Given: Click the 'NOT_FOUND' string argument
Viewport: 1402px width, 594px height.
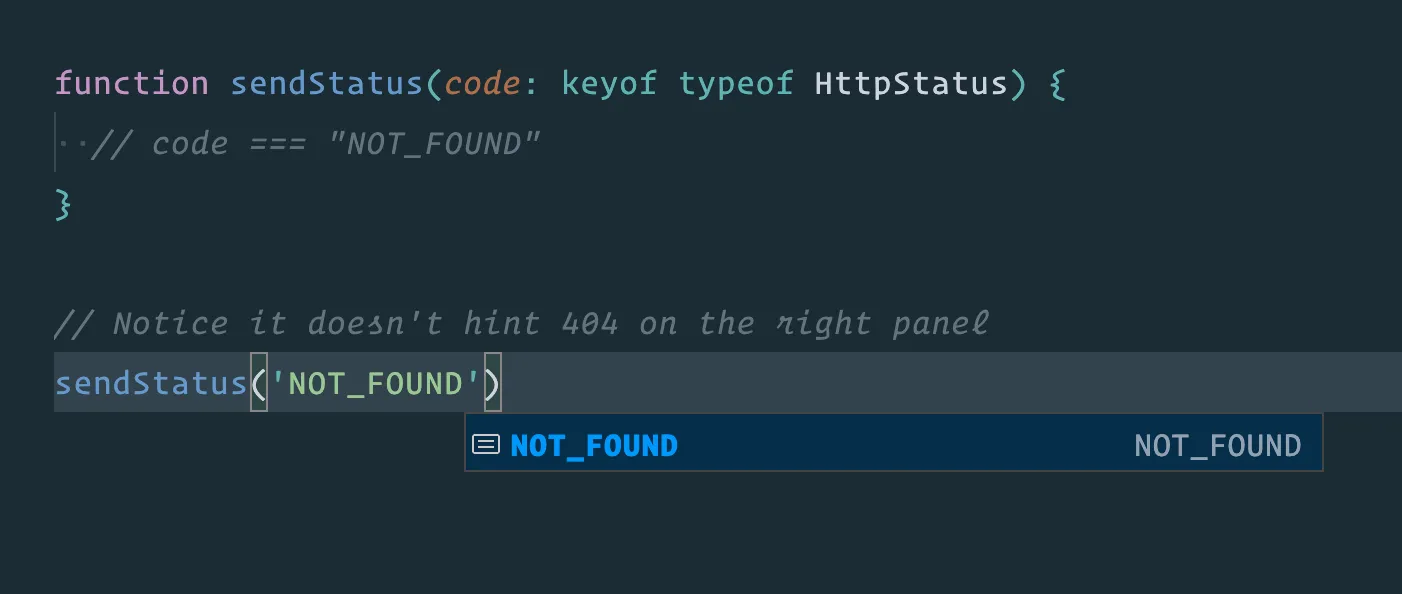Looking at the screenshot, I should tap(375, 383).
